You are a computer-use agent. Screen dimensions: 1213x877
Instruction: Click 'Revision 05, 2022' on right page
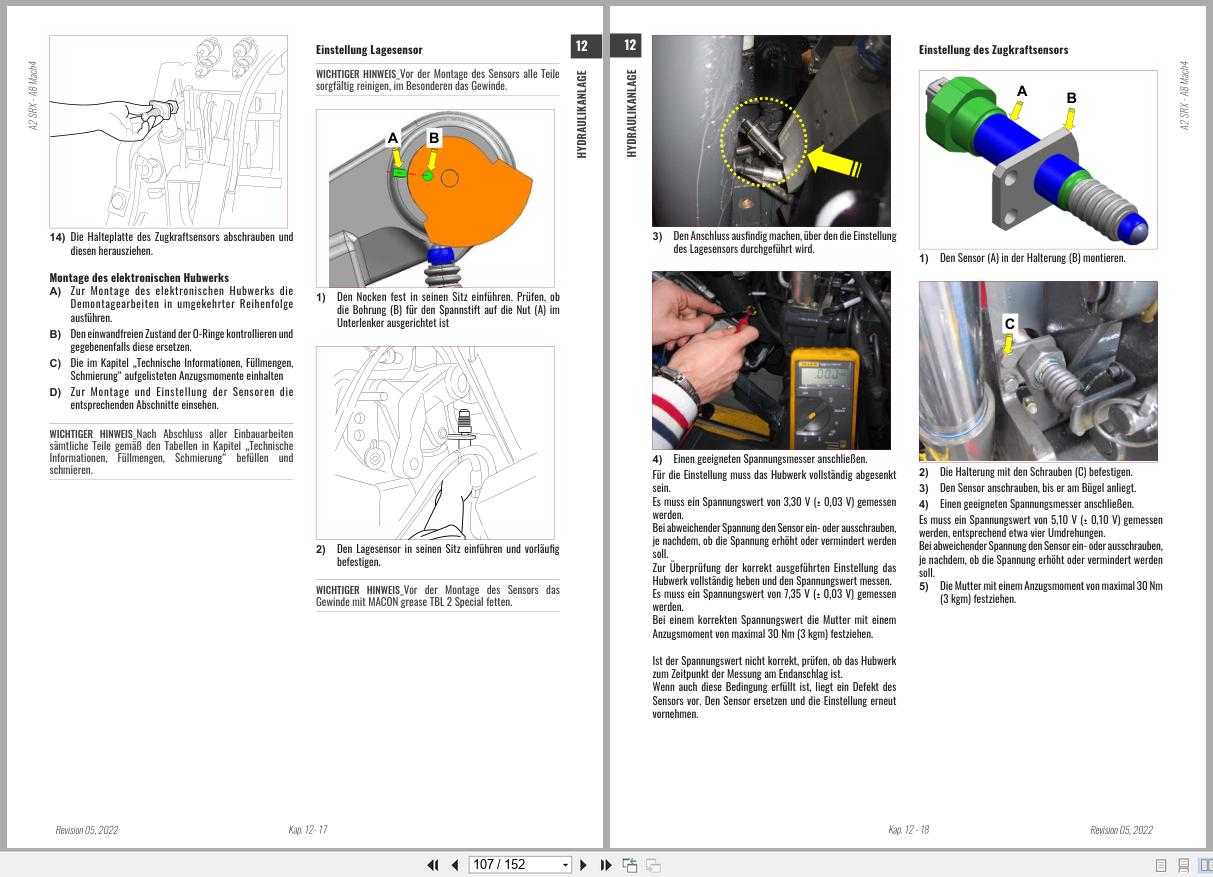pos(1121,830)
